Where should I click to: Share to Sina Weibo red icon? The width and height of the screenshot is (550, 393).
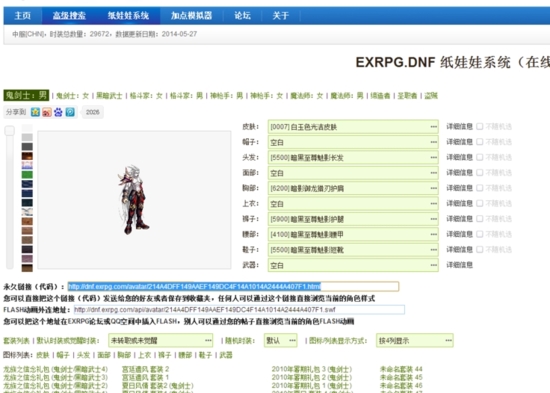(47, 112)
